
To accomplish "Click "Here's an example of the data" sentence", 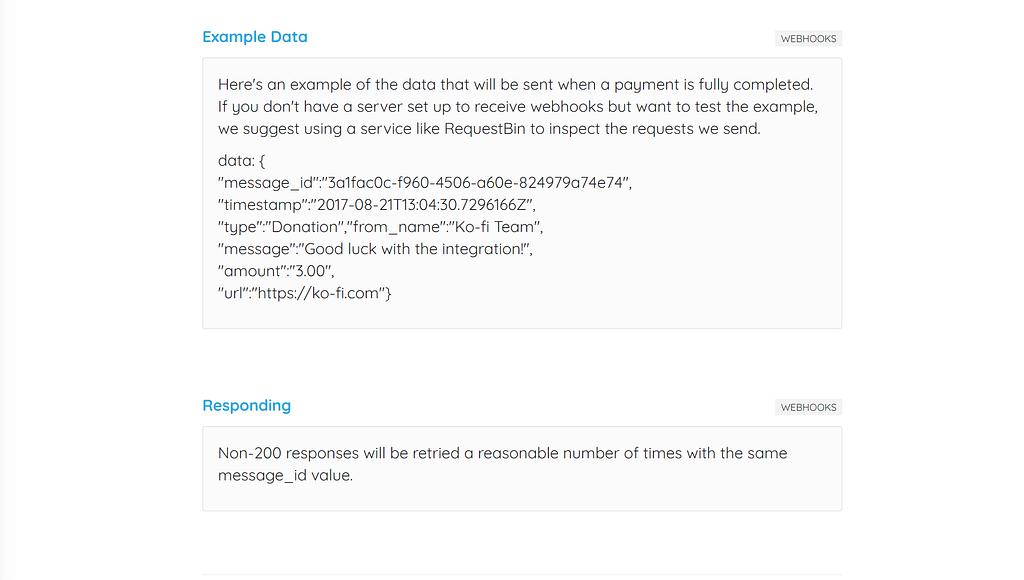I will point(516,85).
